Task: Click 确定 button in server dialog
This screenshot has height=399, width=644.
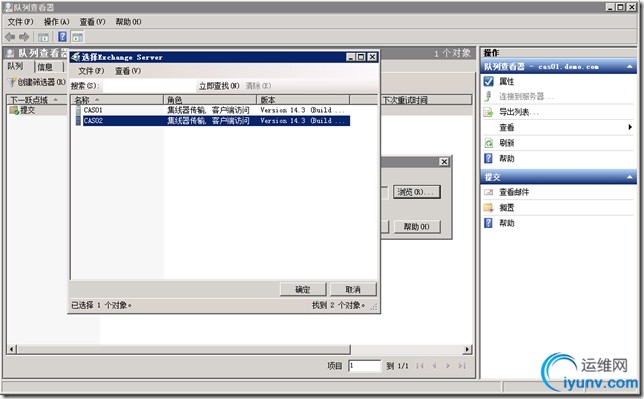Action: 303,289
